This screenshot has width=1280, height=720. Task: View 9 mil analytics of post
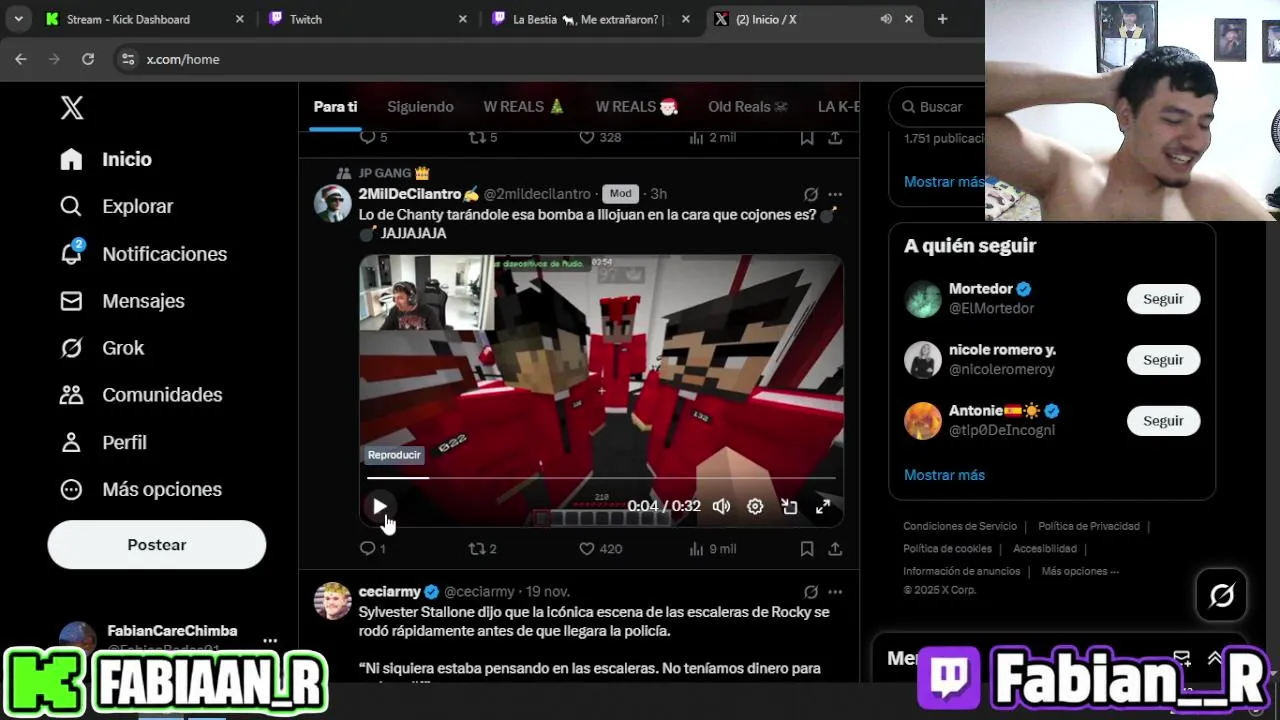click(713, 548)
